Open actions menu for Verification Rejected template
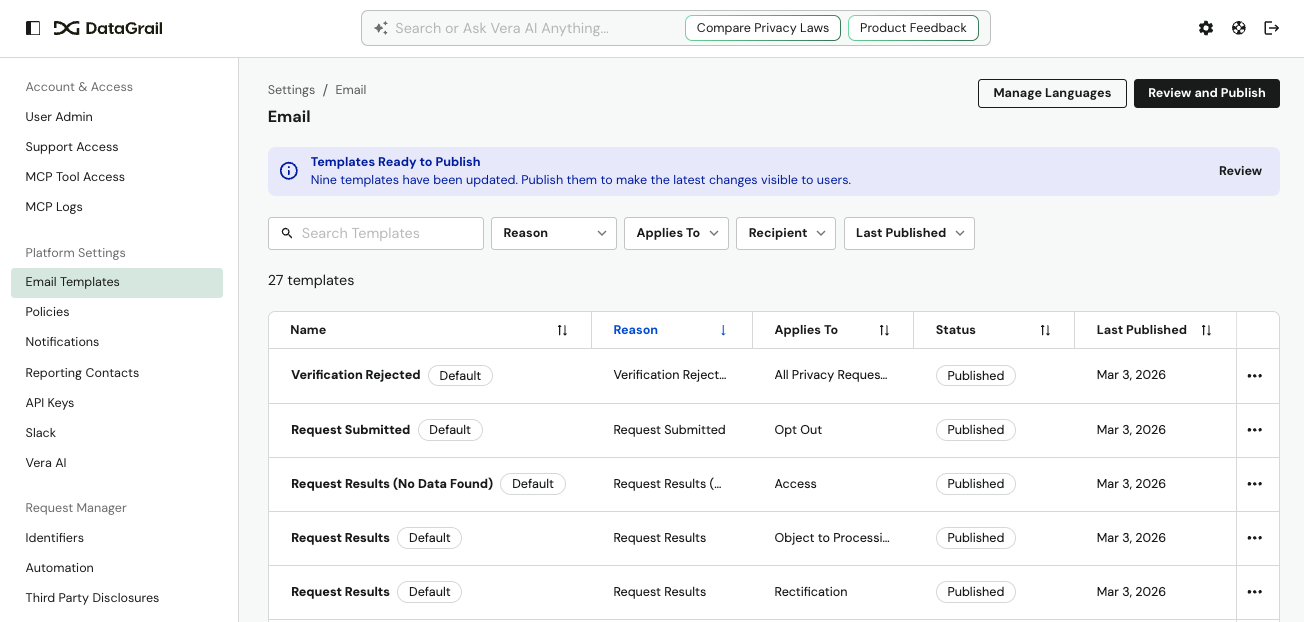The width and height of the screenshot is (1304, 622). click(x=1255, y=375)
